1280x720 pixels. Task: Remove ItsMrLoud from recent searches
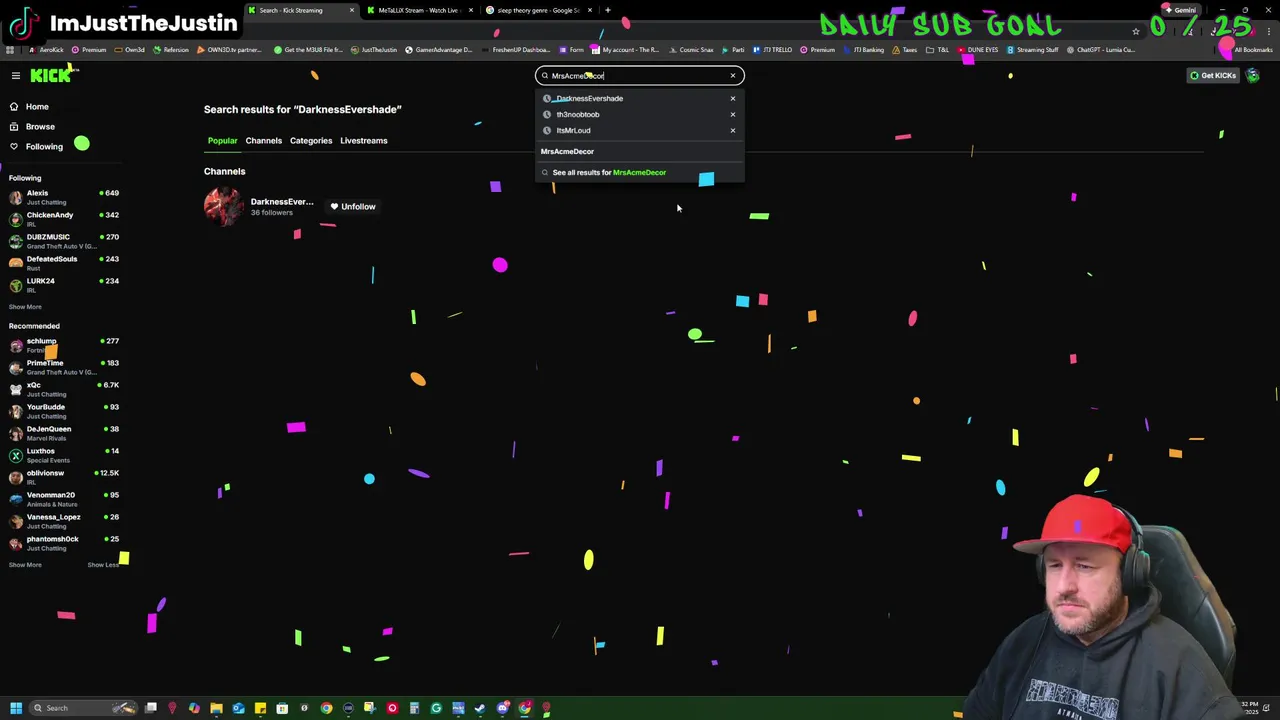(x=733, y=130)
